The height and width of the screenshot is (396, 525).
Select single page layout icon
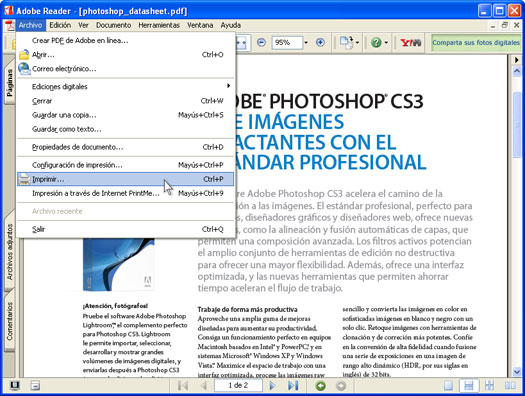point(448,386)
